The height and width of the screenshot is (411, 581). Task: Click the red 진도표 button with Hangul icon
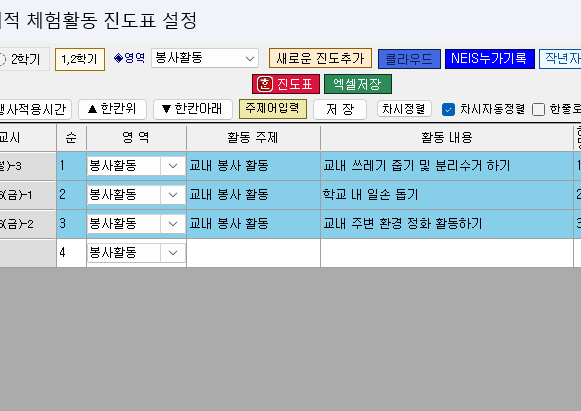pyautogui.click(x=286, y=84)
